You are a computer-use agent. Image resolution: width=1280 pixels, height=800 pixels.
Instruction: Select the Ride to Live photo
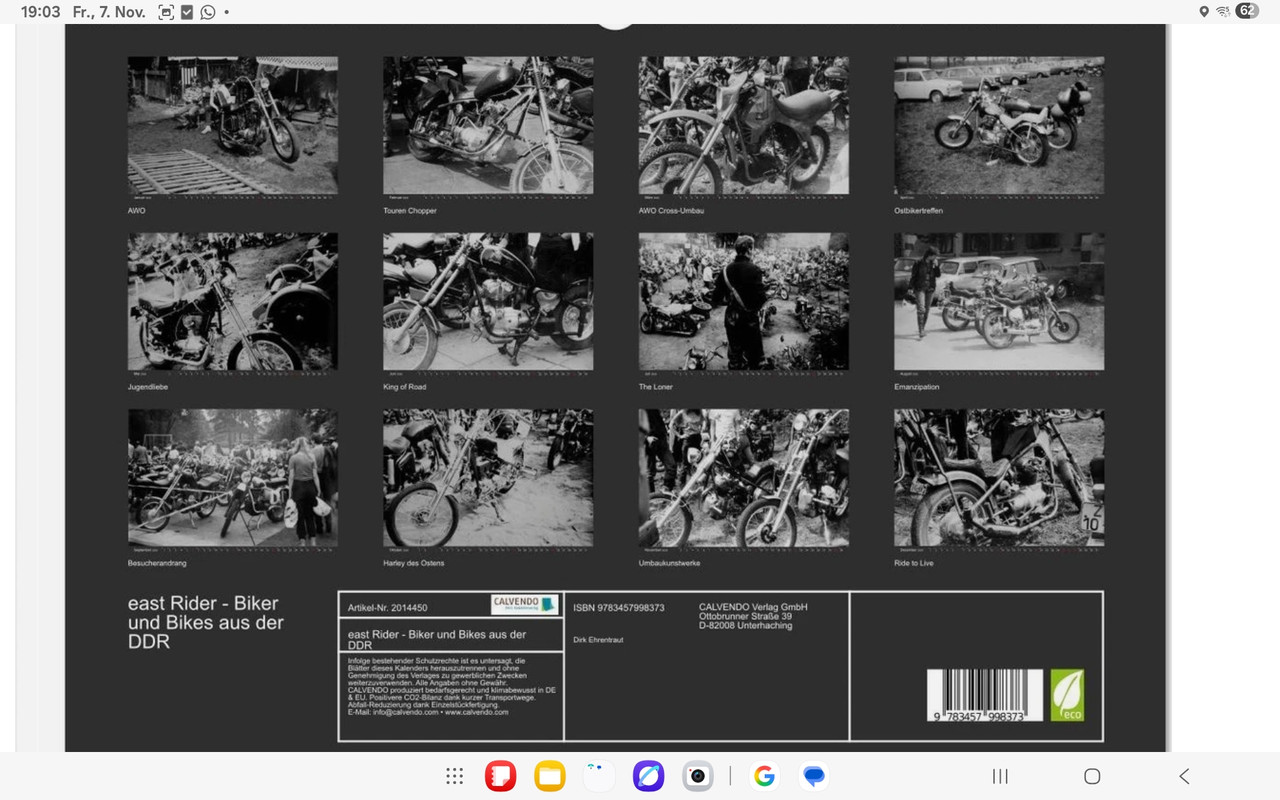[999, 477]
